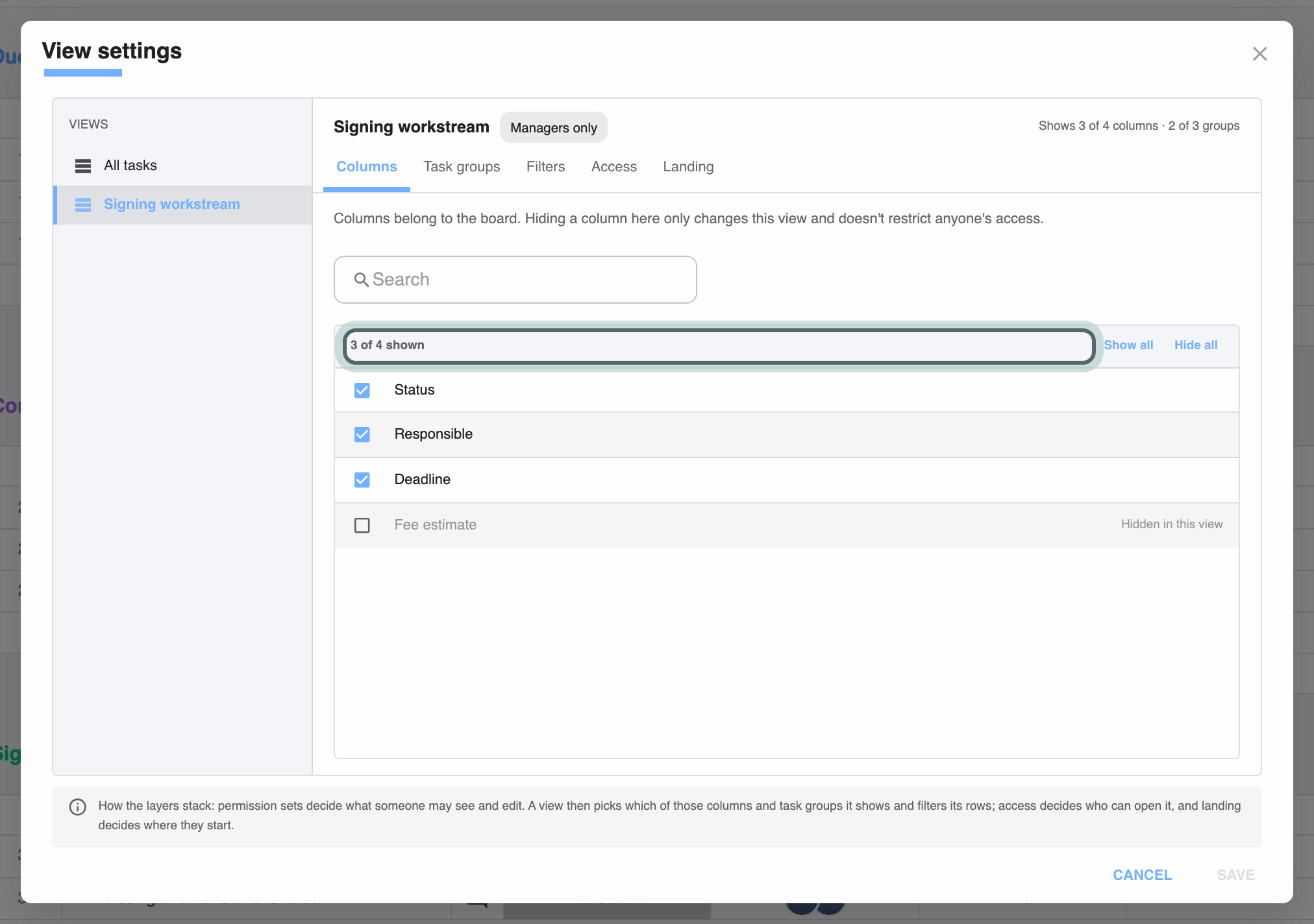Open the Access tab
This screenshot has width=1314, height=924.
click(614, 167)
